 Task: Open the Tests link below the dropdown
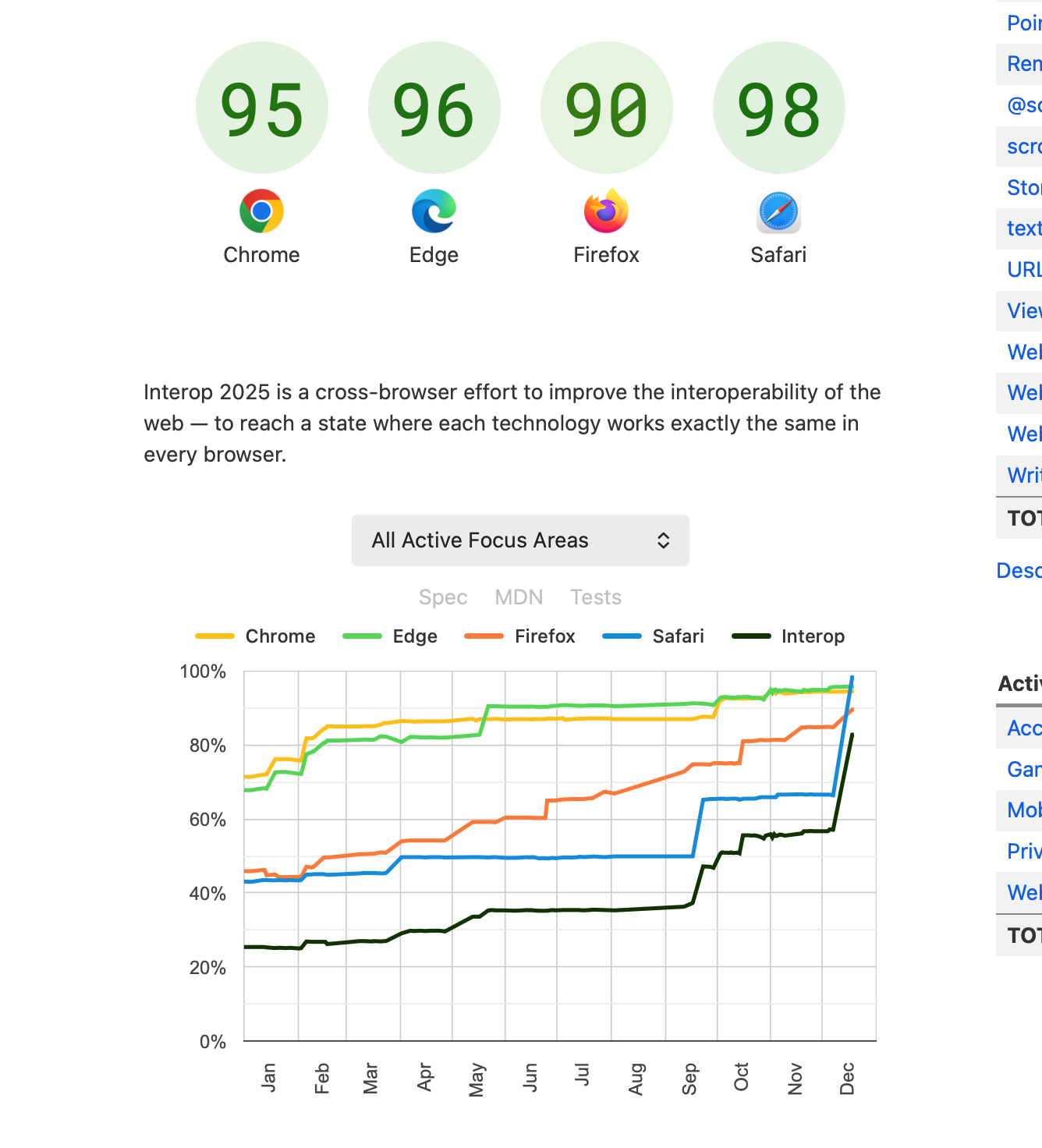pyautogui.click(x=596, y=597)
